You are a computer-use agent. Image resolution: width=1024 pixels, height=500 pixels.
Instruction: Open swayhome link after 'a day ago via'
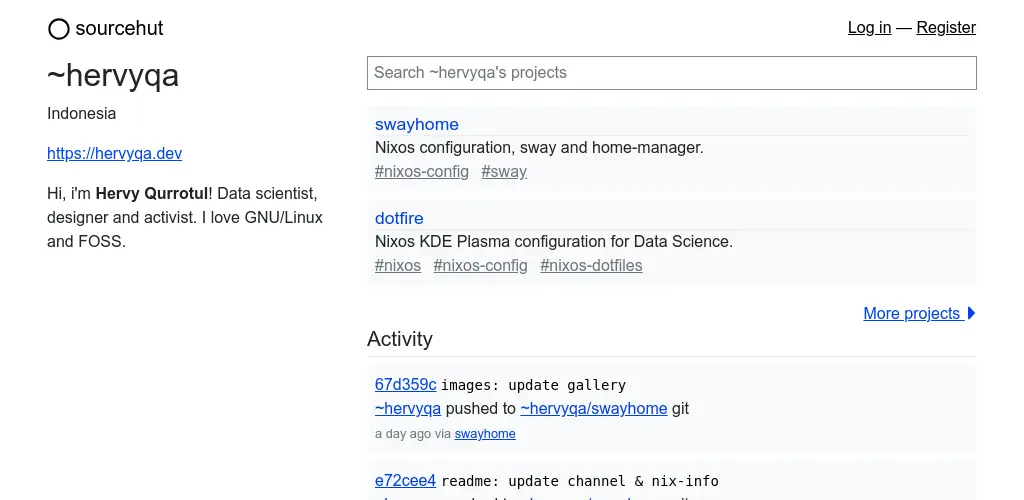[x=485, y=434]
